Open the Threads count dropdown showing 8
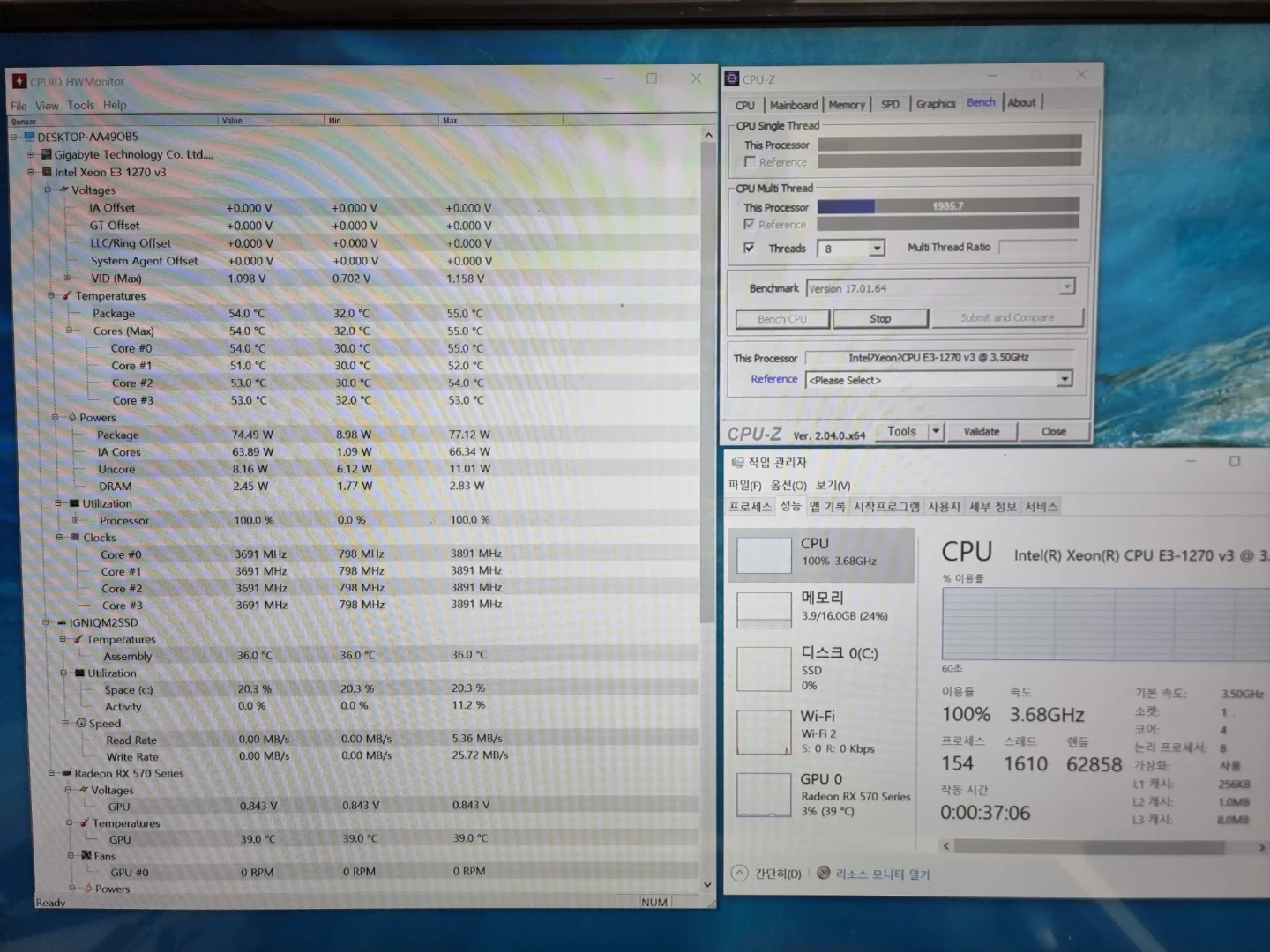 tap(876, 248)
